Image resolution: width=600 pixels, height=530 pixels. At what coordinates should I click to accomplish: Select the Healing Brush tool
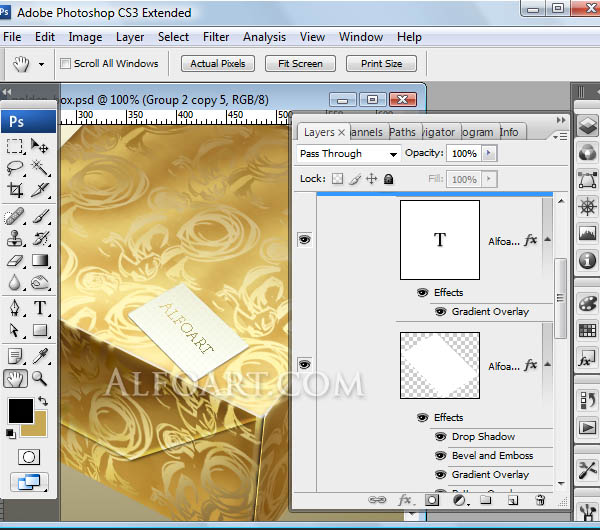pyautogui.click(x=15, y=217)
